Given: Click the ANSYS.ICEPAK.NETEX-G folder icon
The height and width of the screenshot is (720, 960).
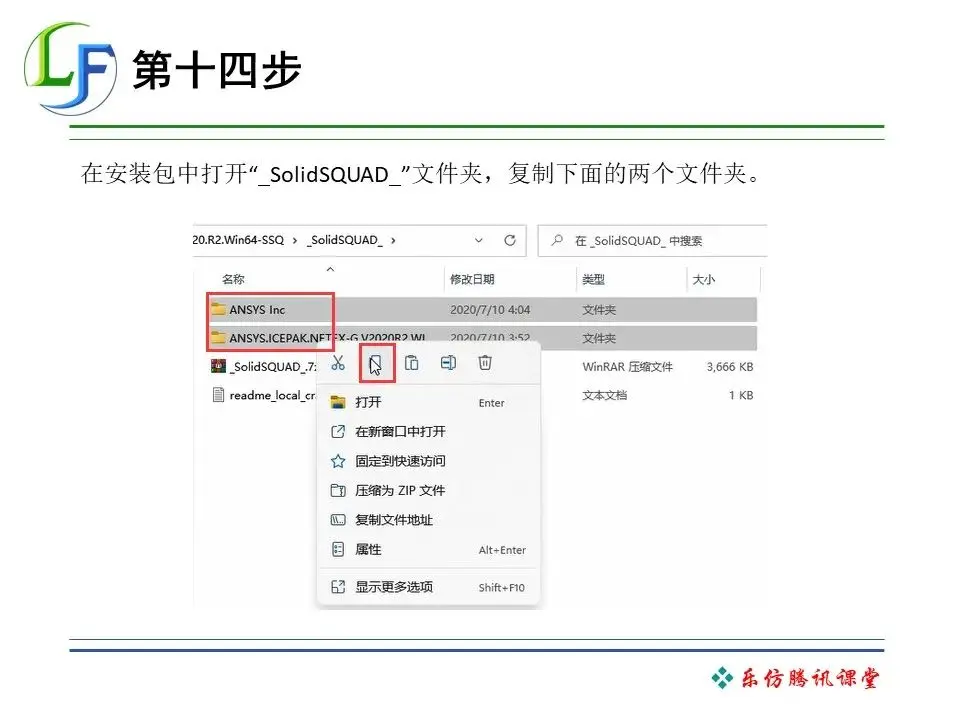Looking at the screenshot, I should (x=218, y=337).
